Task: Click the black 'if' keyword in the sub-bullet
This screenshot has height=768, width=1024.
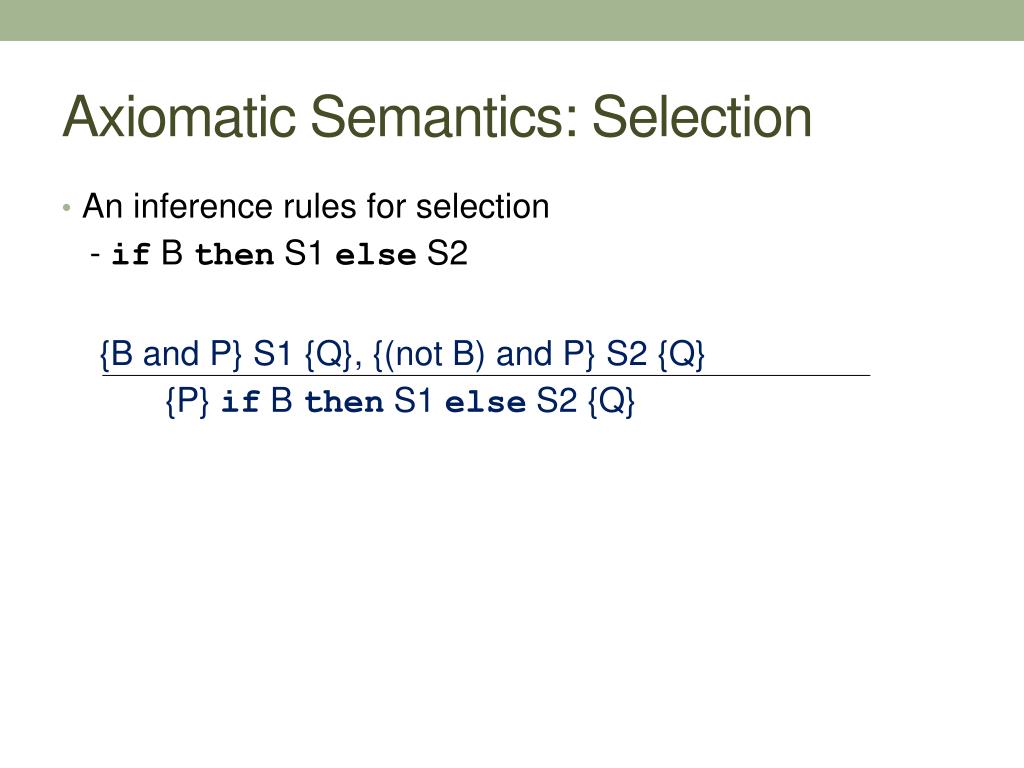Action: [131, 253]
